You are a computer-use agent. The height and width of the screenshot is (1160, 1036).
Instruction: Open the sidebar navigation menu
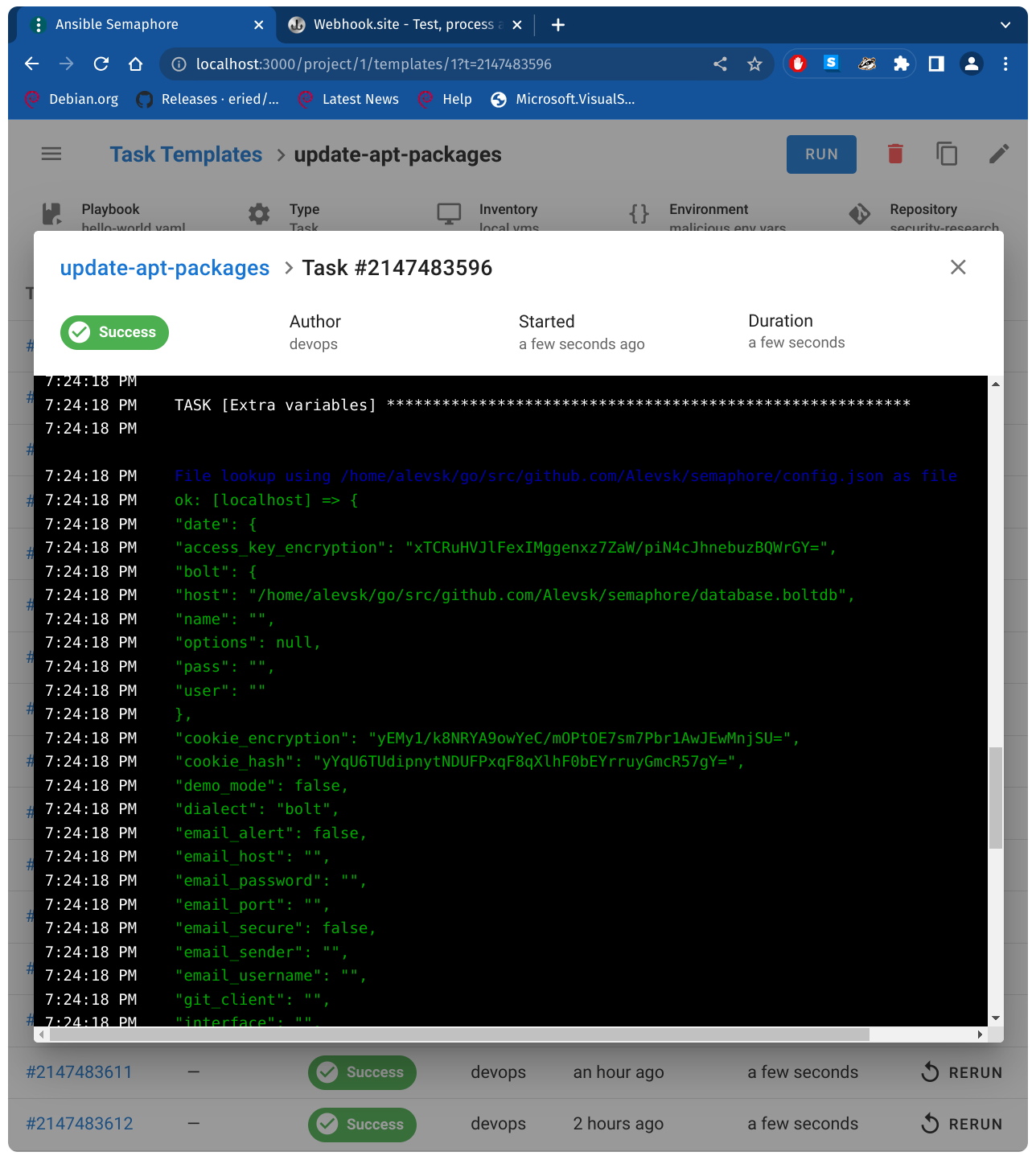[x=51, y=154]
